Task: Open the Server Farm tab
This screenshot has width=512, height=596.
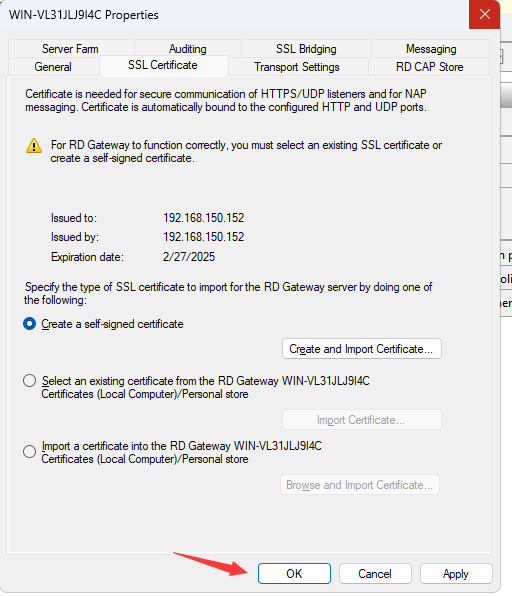Action: coord(70,49)
